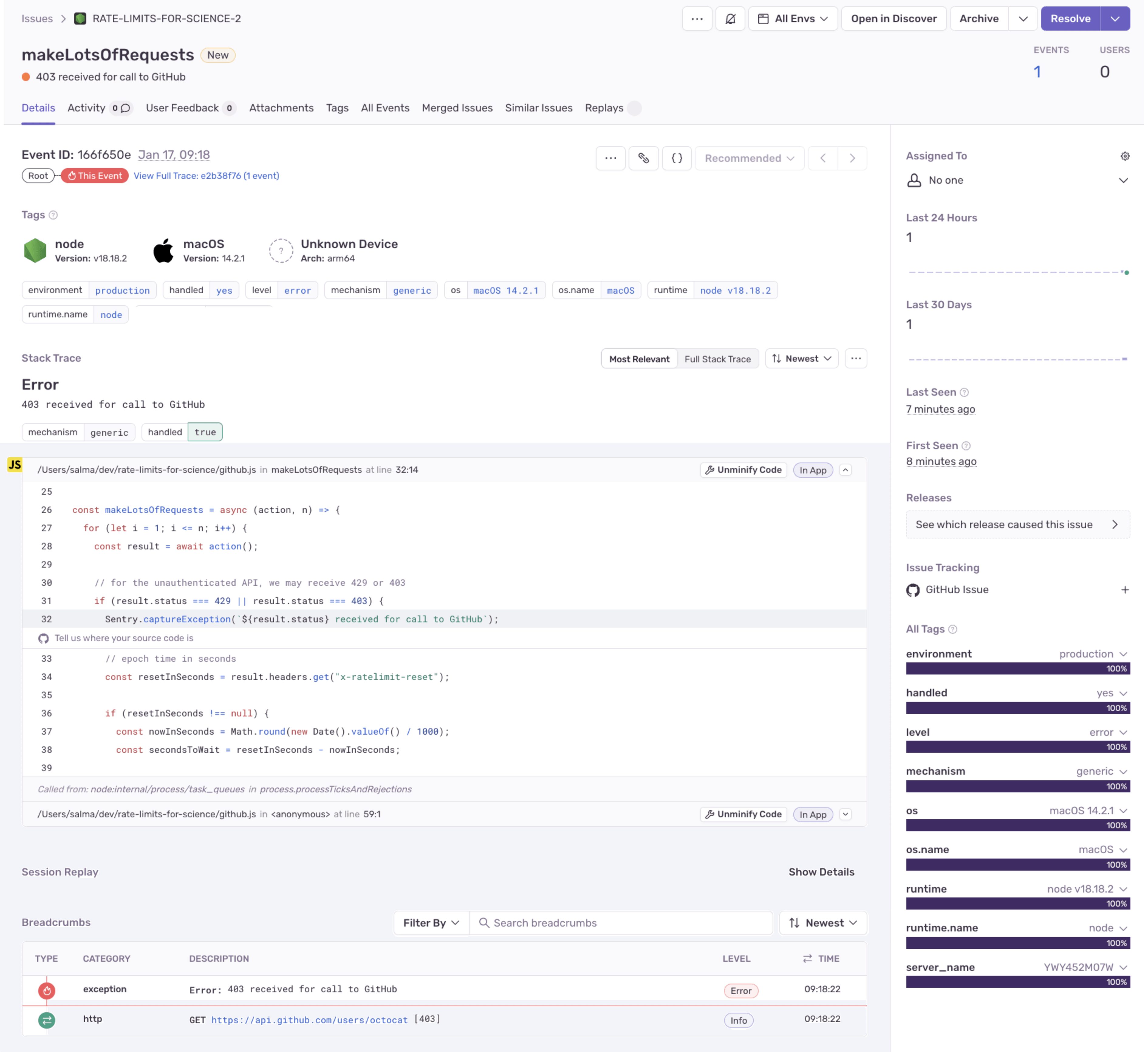Click the event actions ellipsis button
The image size is (1148, 1052).
click(610, 158)
